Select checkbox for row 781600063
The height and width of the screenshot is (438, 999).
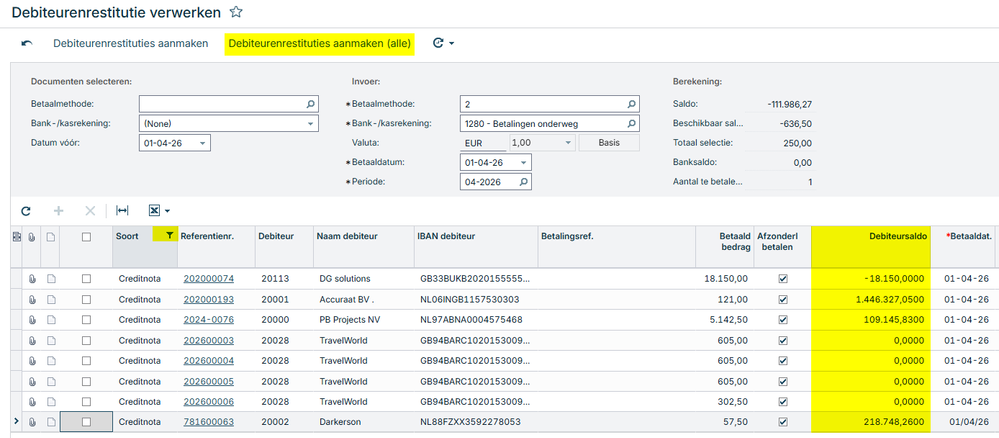click(x=86, y=421)
